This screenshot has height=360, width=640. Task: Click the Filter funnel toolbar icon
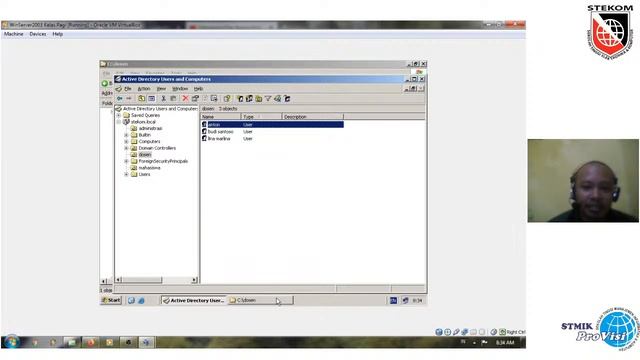click(268, 99)
